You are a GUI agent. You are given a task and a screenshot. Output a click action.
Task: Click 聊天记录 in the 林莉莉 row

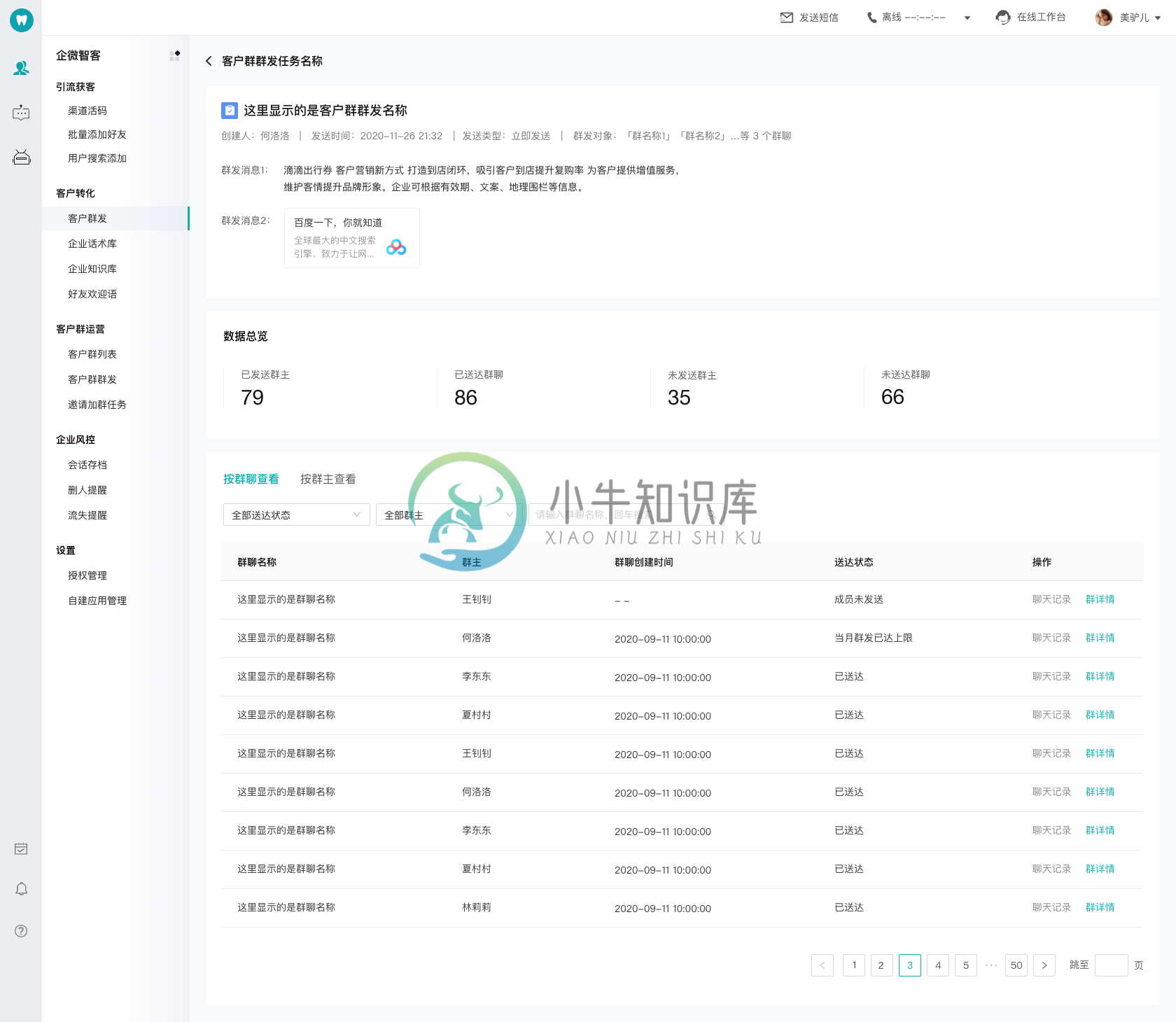(x=1051, y=907)
